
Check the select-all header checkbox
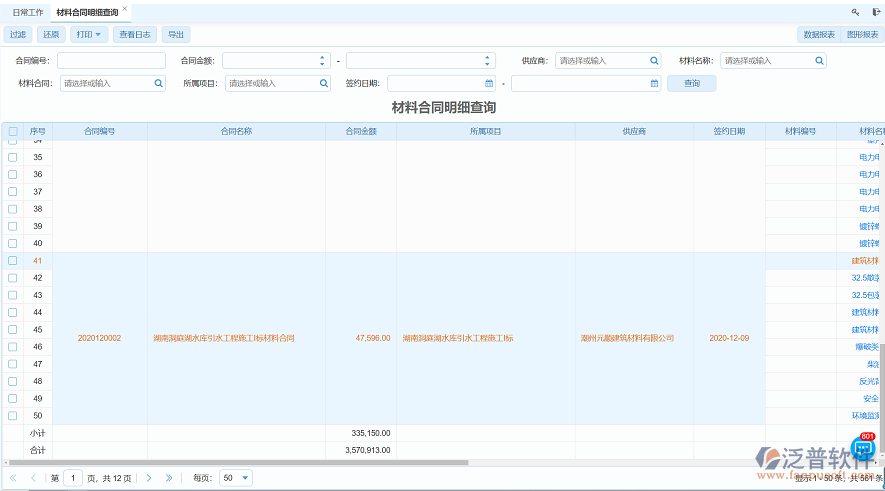click(13, 131)
